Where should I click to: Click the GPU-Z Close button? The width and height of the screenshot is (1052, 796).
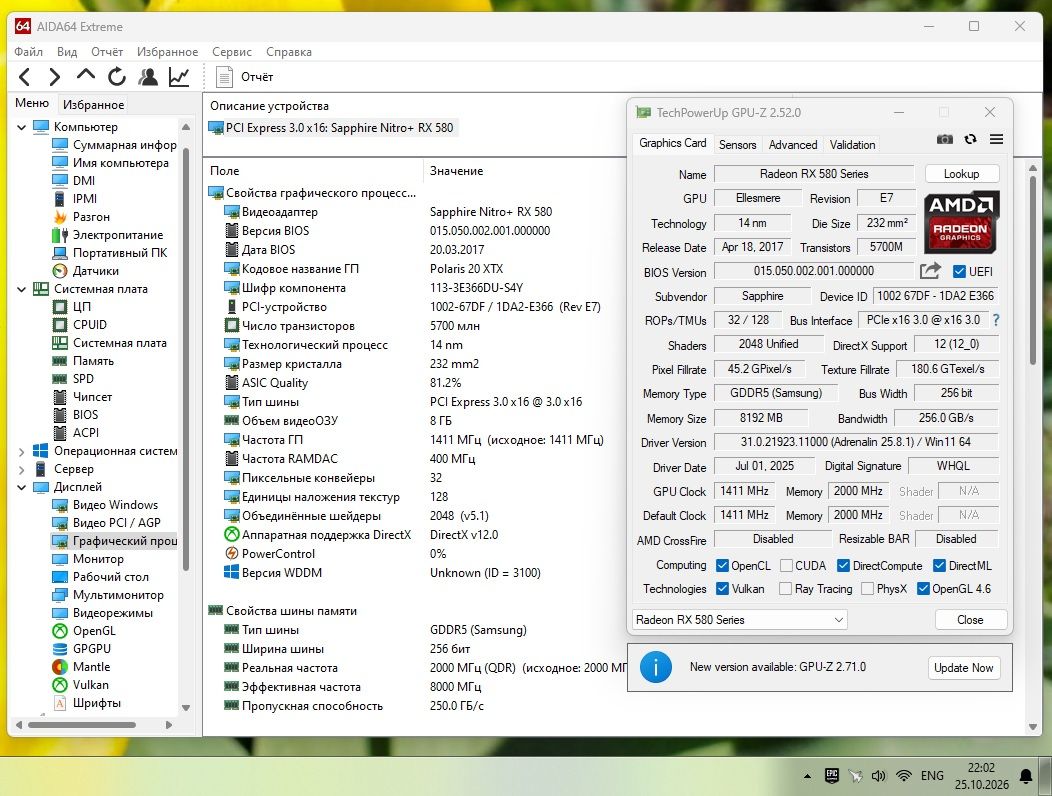[x=970, y=619]
